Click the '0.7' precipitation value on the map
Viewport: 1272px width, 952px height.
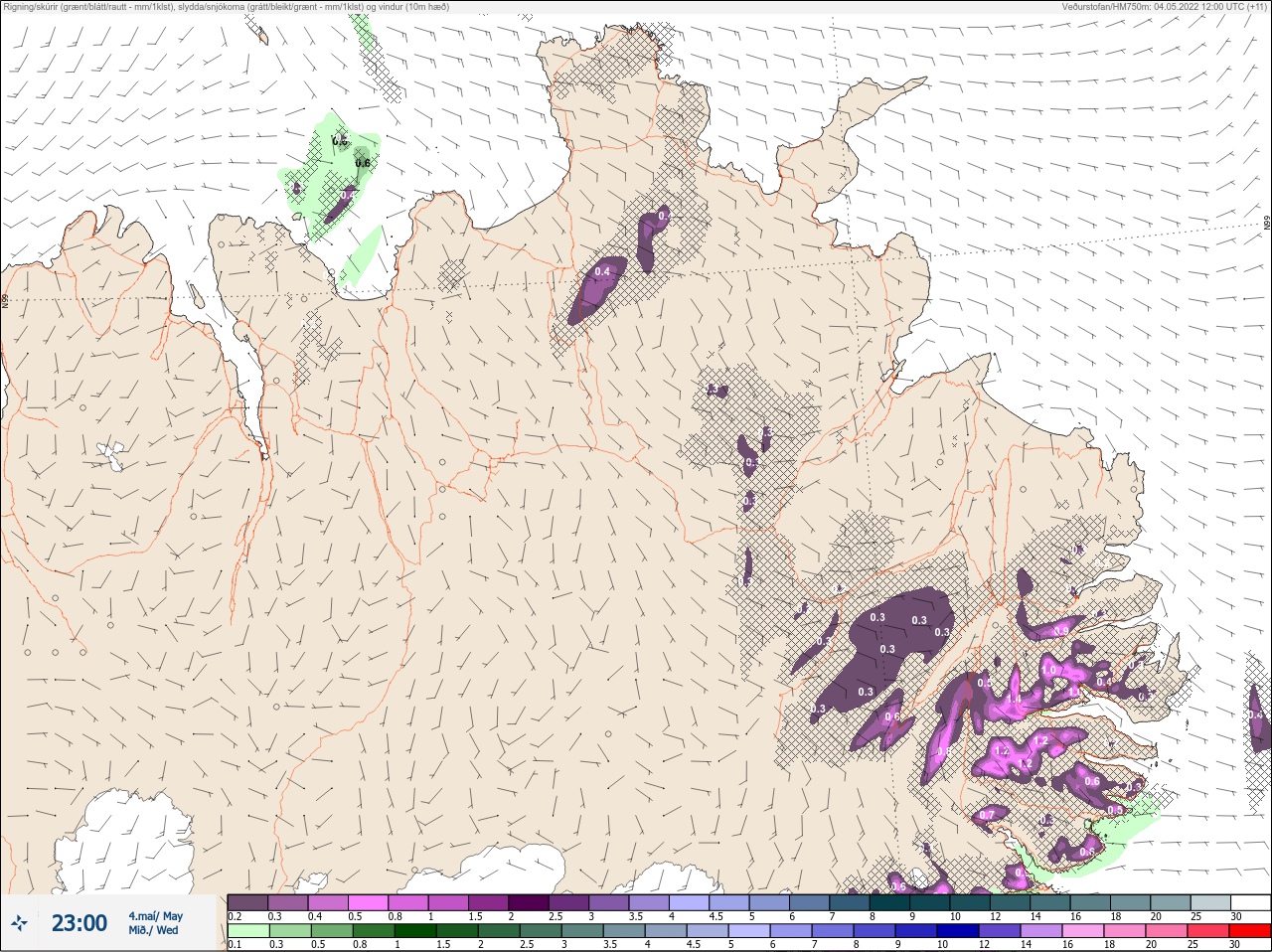pyautogui.click(x=987, y=815)
